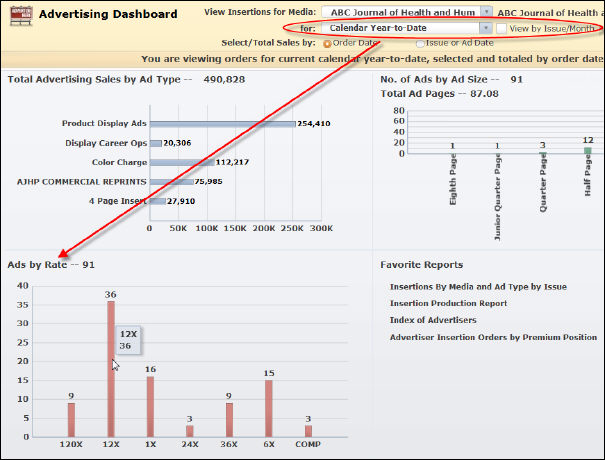Open the Index of Advertisers report
Image resolution: width=605 pixels, height=460 pixels.
pyautogui.click(x=432, y=320)
